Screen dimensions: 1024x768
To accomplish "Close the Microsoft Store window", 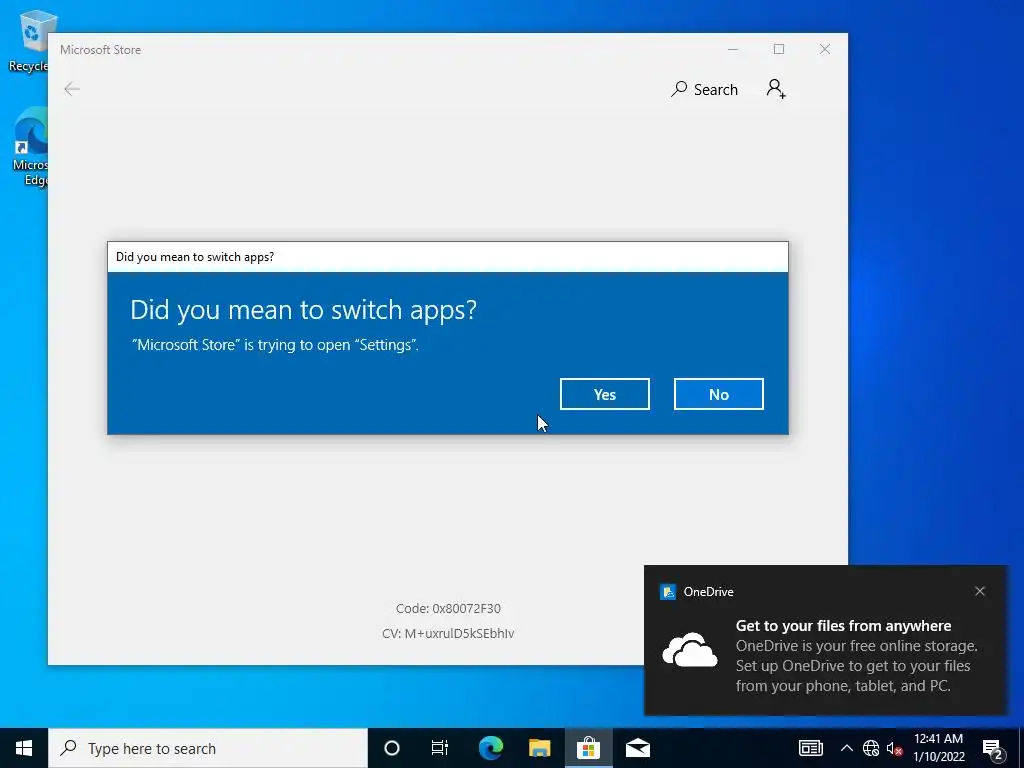I will (x=825, y=50).
